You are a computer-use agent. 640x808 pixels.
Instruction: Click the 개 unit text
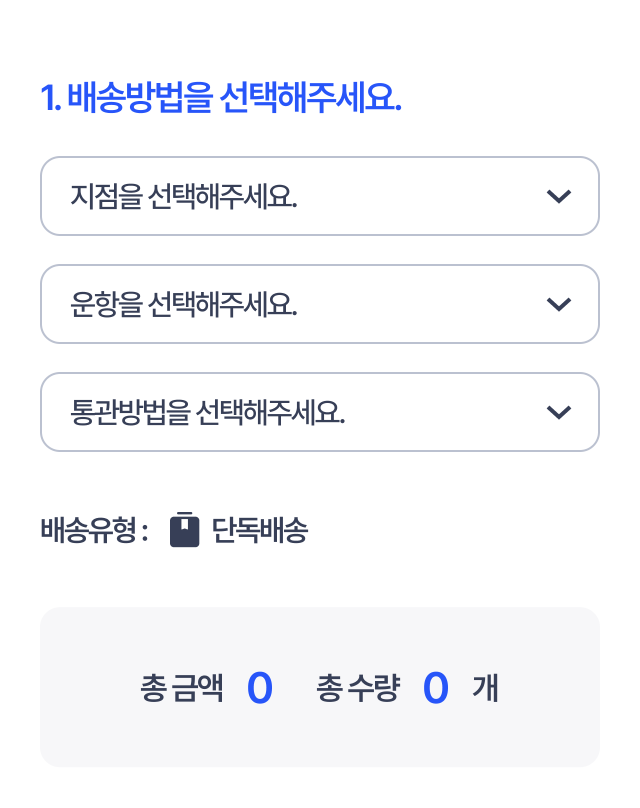[485, 688]
